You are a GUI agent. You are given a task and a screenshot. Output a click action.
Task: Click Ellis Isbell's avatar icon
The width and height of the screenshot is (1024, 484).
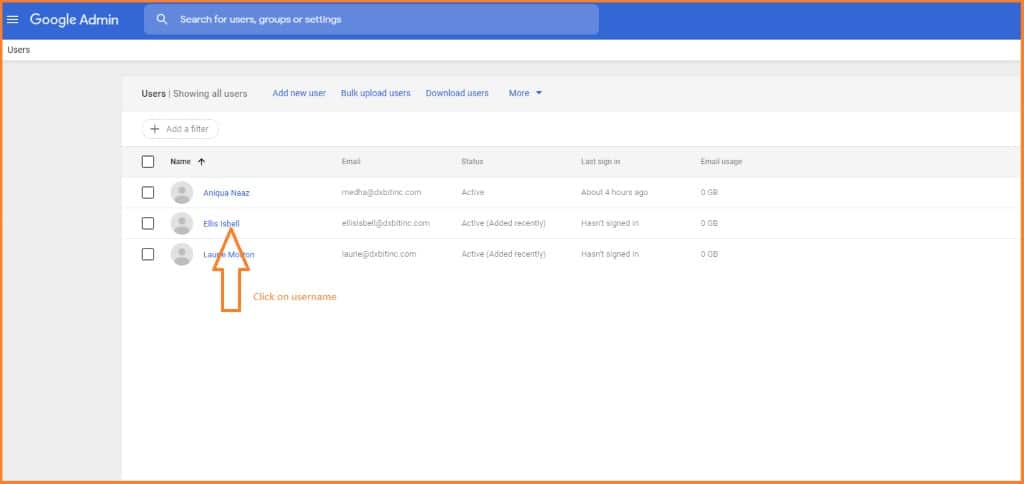coord(182,223)
